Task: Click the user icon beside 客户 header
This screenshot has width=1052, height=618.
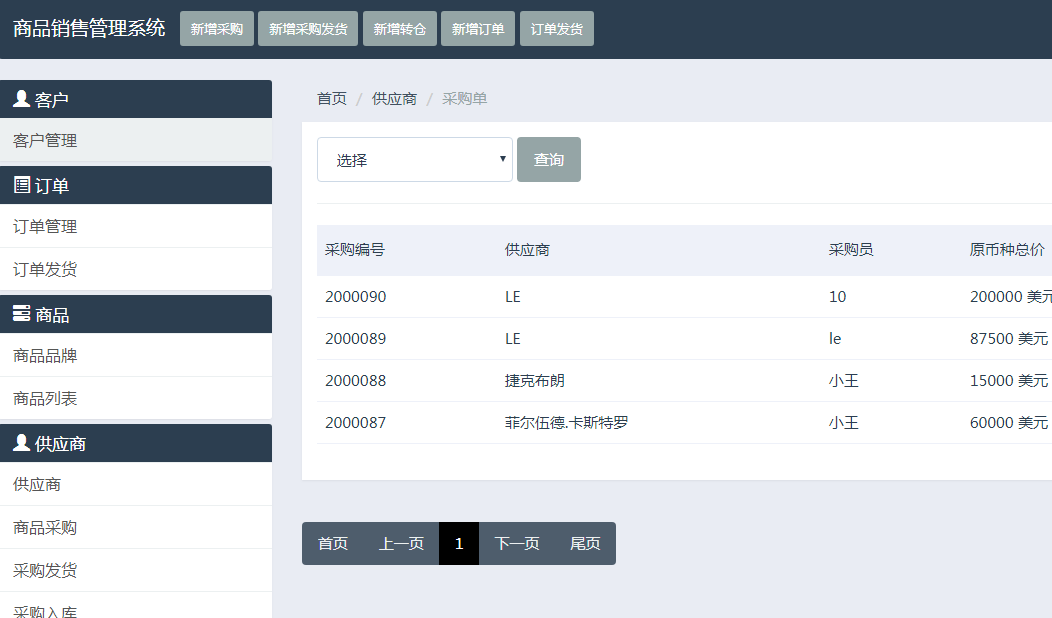Action: pos(21,99)
